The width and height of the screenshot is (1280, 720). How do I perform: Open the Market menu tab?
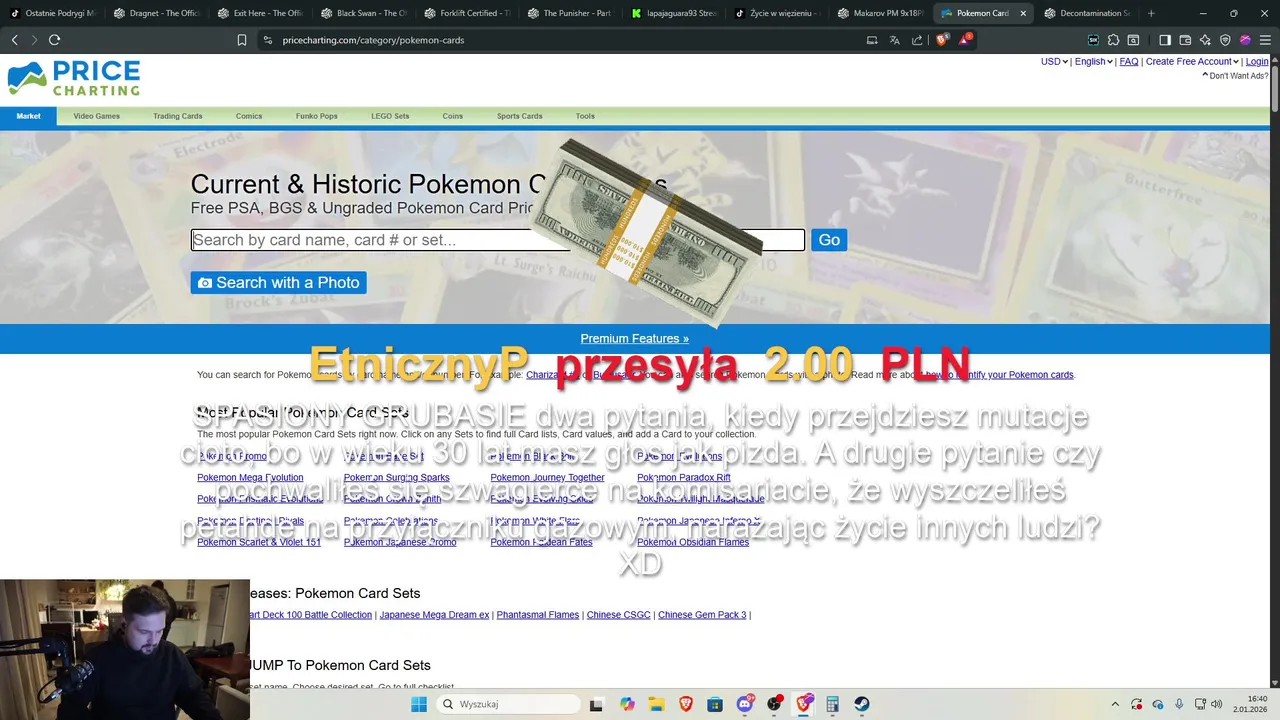tap(28, 116)
